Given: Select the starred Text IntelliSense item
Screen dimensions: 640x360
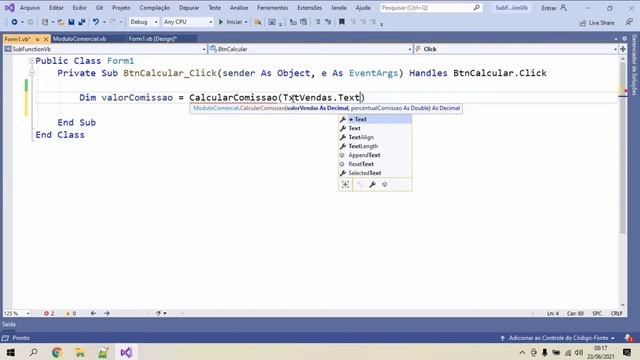Looking at the screenshot, I should tap(375, 119).
